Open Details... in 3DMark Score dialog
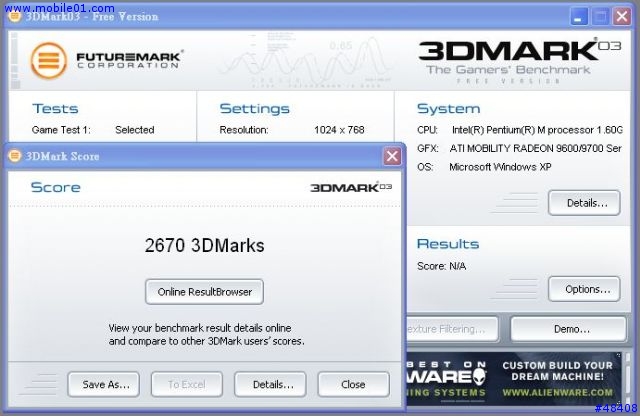This screenshot has width=640, height=416. point(270,384)
